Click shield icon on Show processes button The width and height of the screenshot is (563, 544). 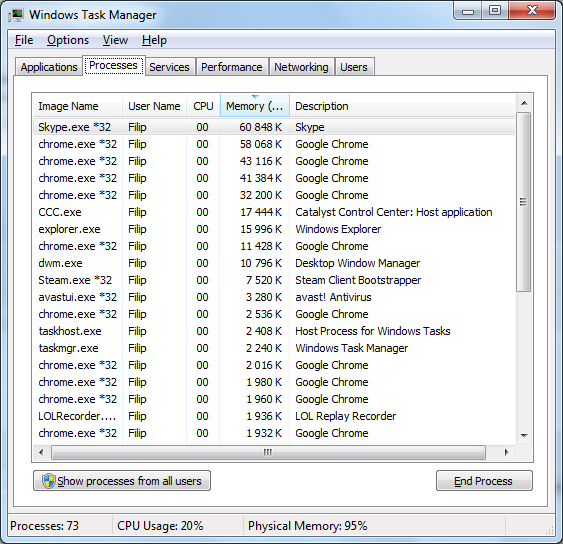coord(48,480)
